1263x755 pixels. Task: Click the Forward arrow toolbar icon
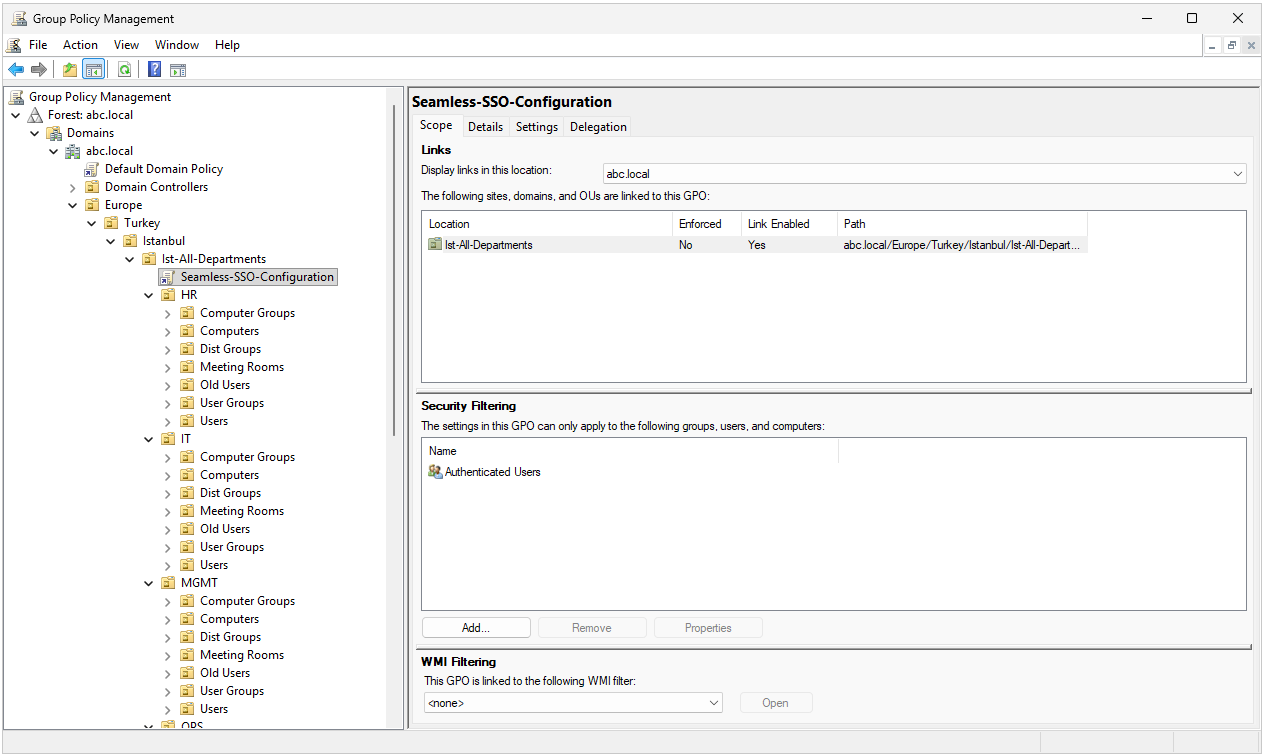pos(38,69)
